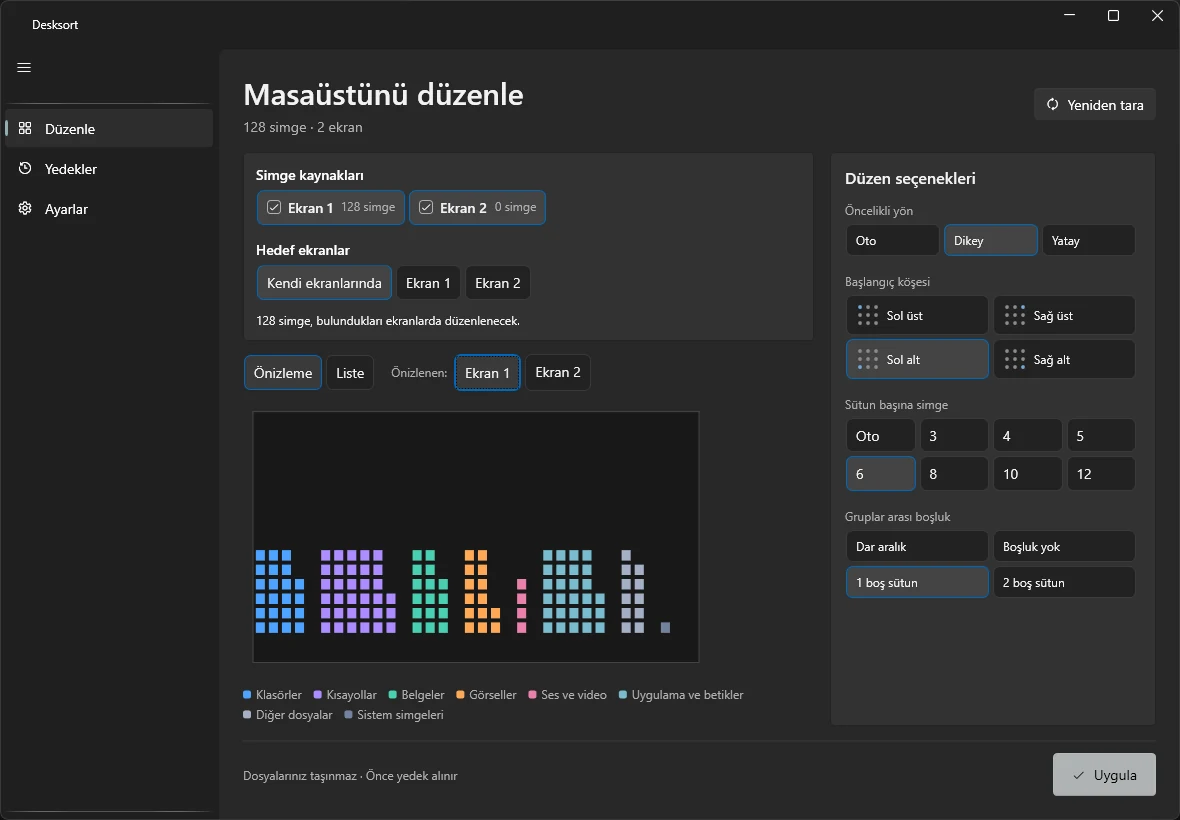The width and height of the screenshot is (1180, 820).
Task: Set 5 icons per column
Action: pos(1101,436)
